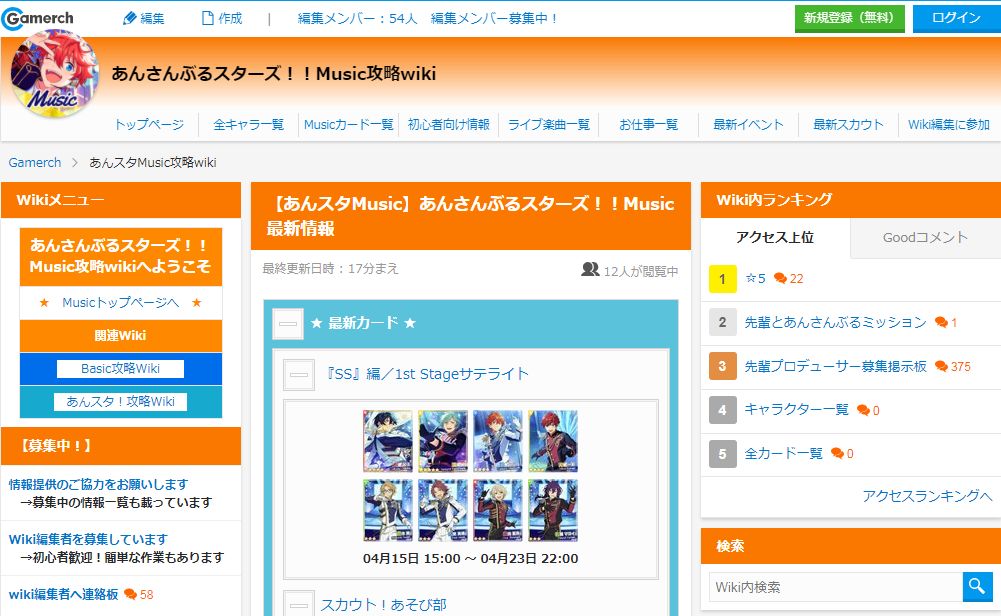
Task: Open the third card thumbnail in bottom row
Action: click(x=498, y=511)
